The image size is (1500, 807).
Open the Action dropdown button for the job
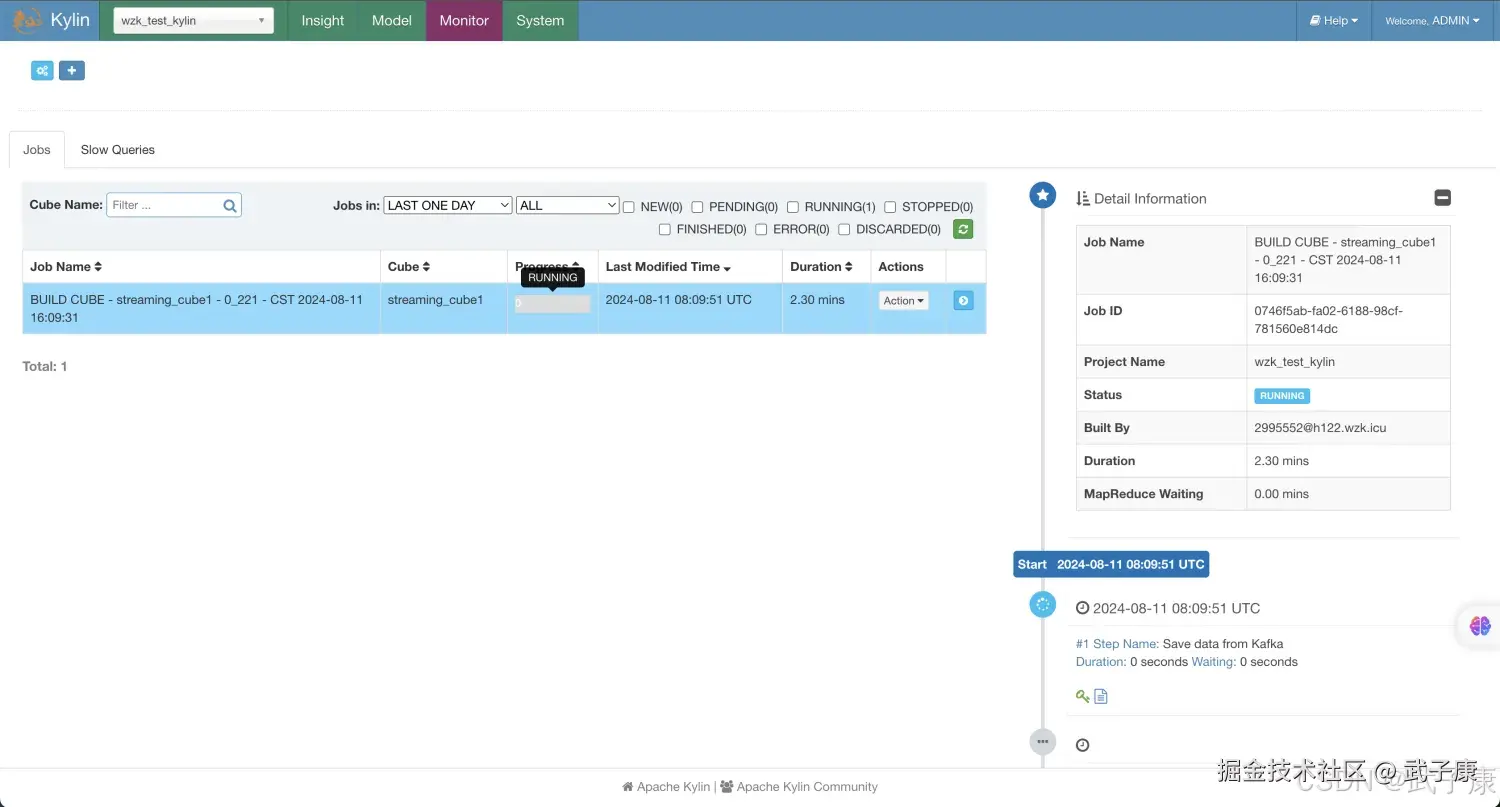(x=902, y=299)
